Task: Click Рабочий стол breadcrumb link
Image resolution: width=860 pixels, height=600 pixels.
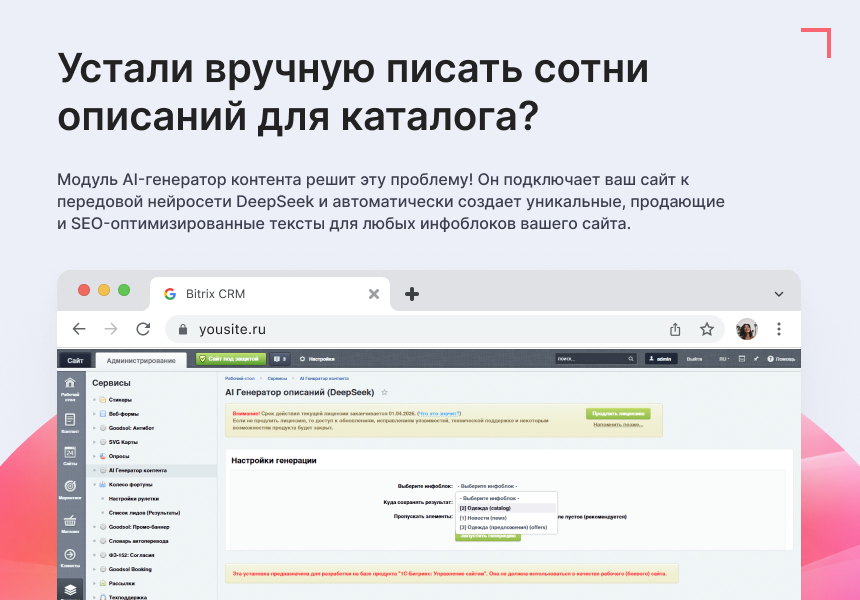Action: 240,378
